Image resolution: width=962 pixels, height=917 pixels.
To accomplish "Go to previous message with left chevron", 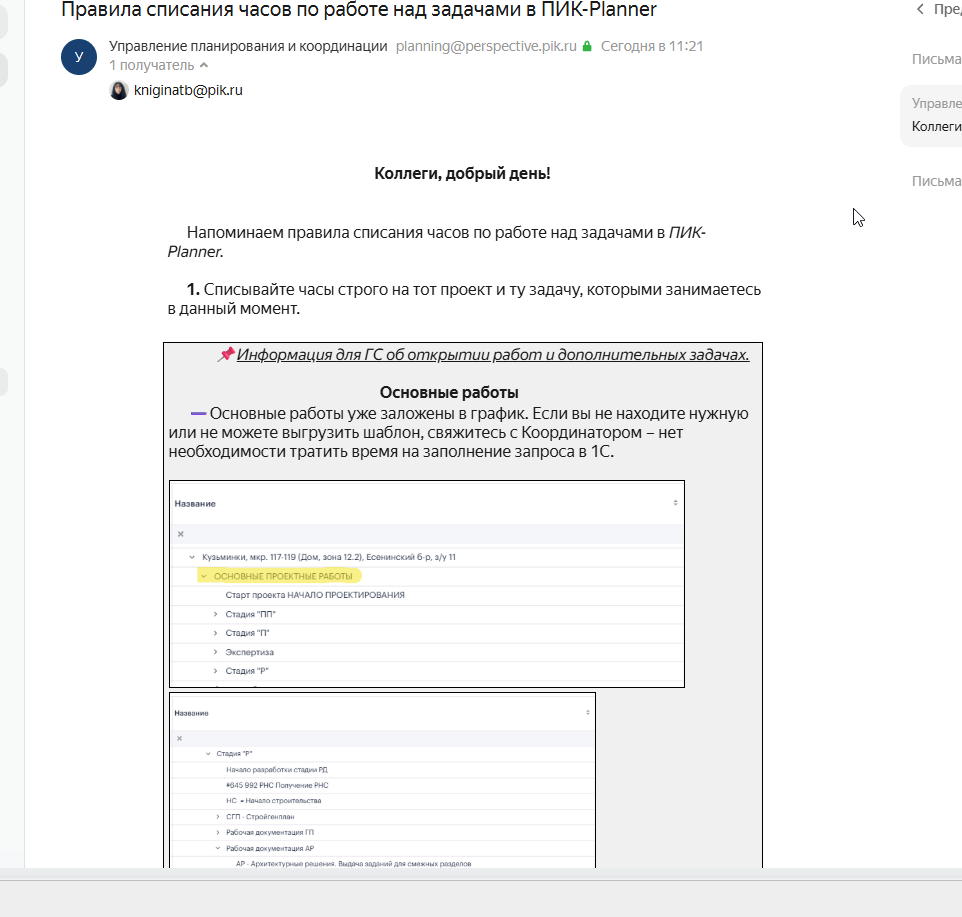I will coord(920,9).
